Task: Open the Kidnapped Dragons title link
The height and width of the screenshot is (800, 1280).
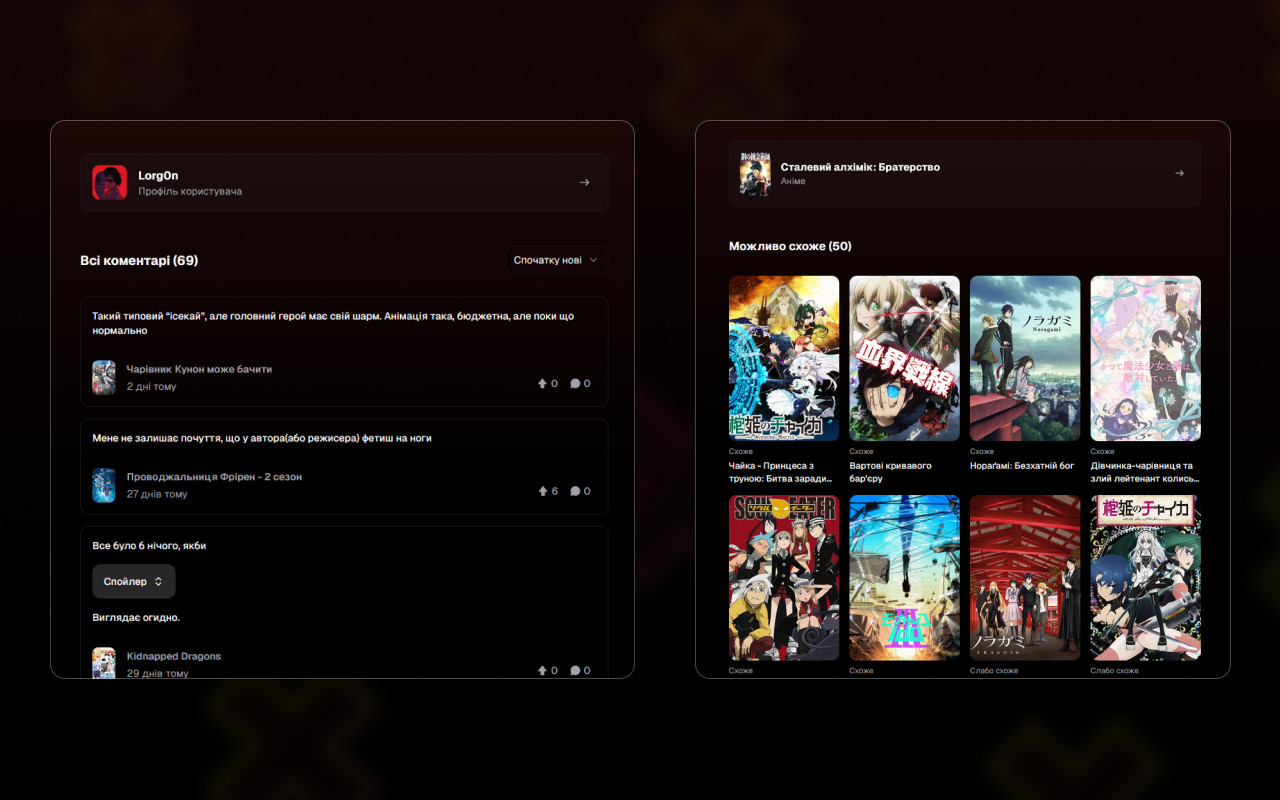Action: pyautogui.click(x=174, y=656)
